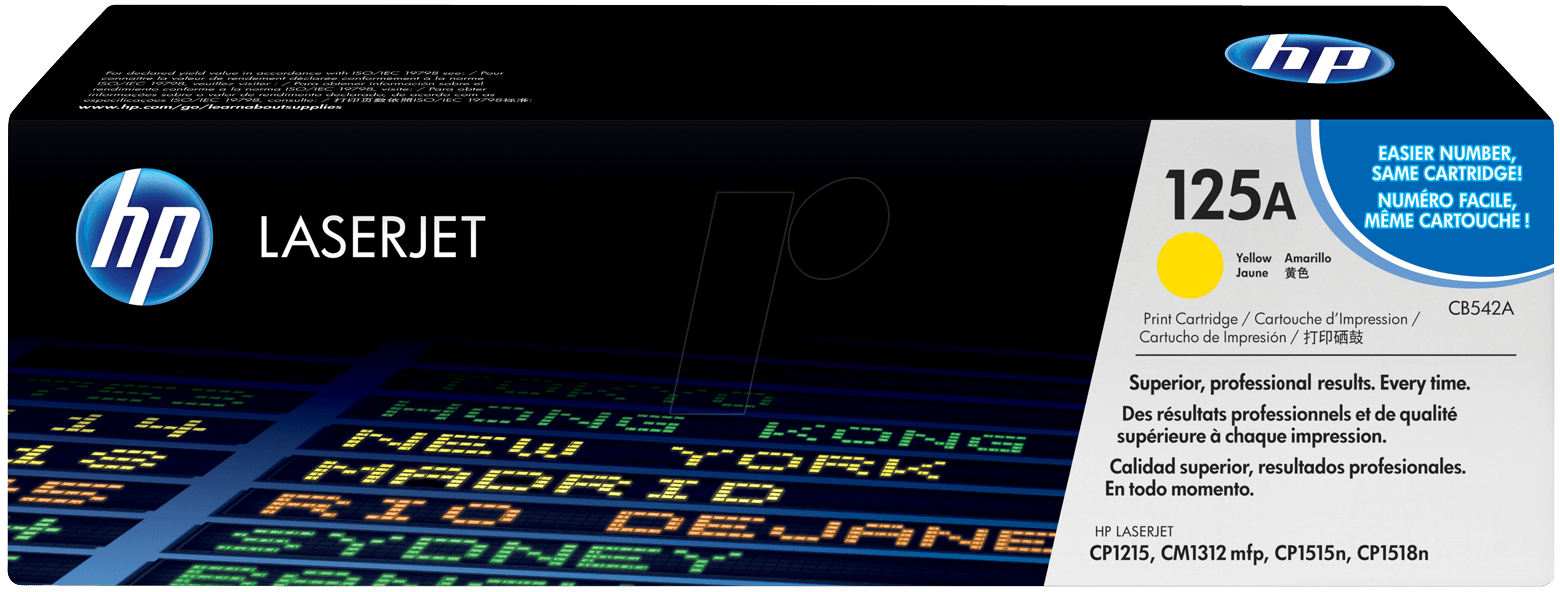Click the 'Superior, professional results' headline

[1298, 383]
